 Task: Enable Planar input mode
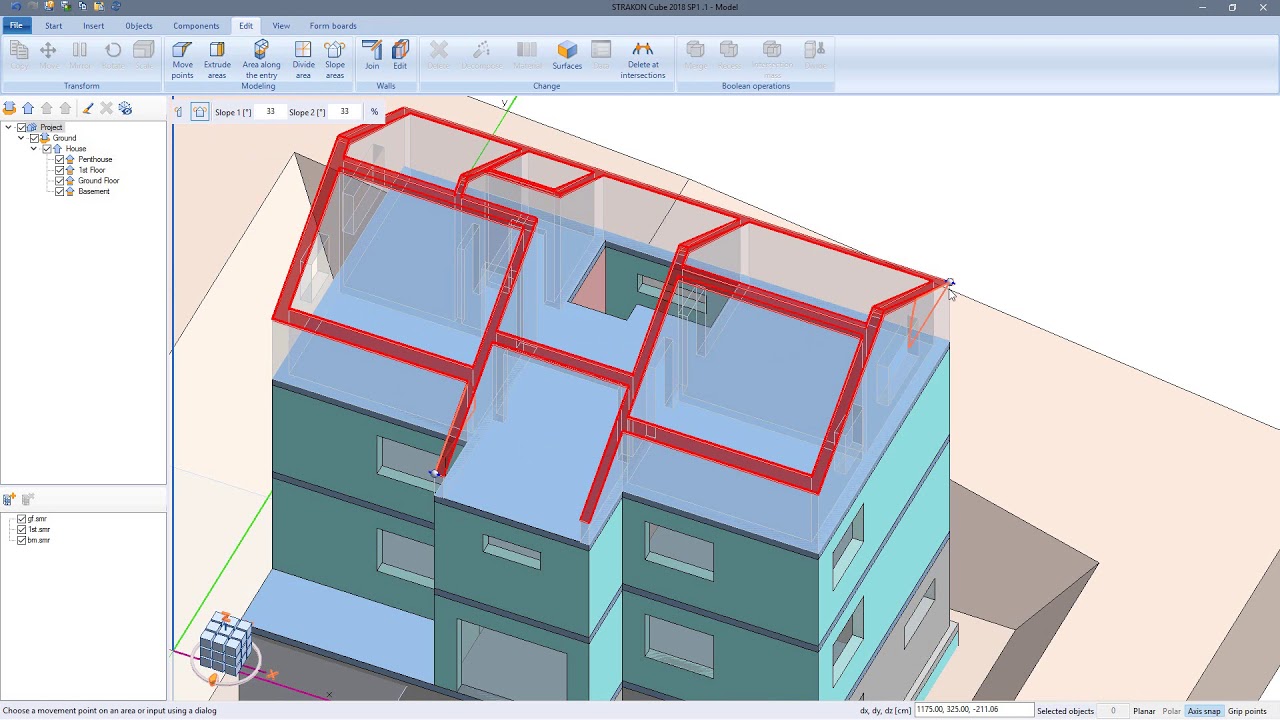point(1144,711)
